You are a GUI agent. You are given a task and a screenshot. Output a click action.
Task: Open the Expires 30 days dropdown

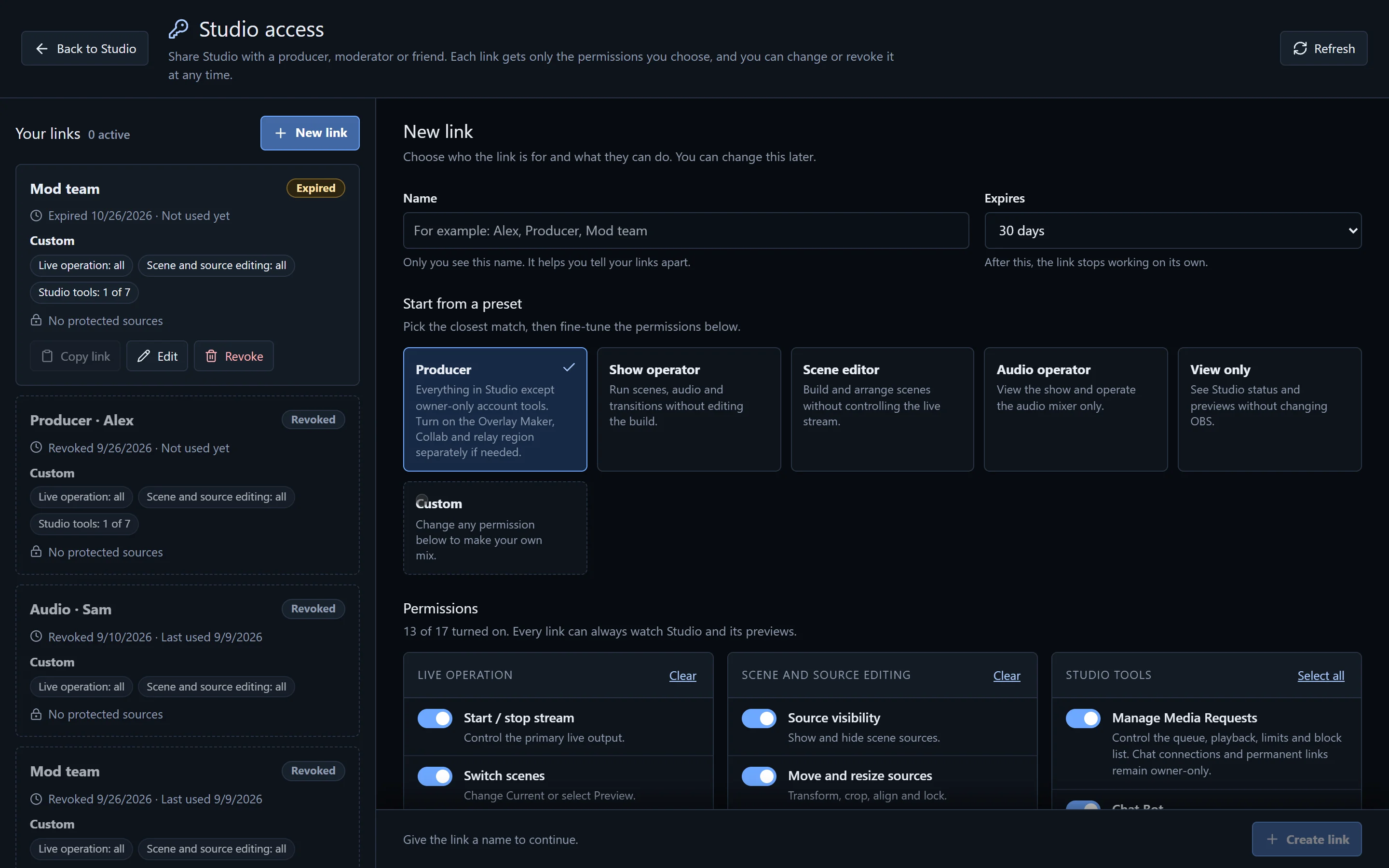tap(1172, 231)
